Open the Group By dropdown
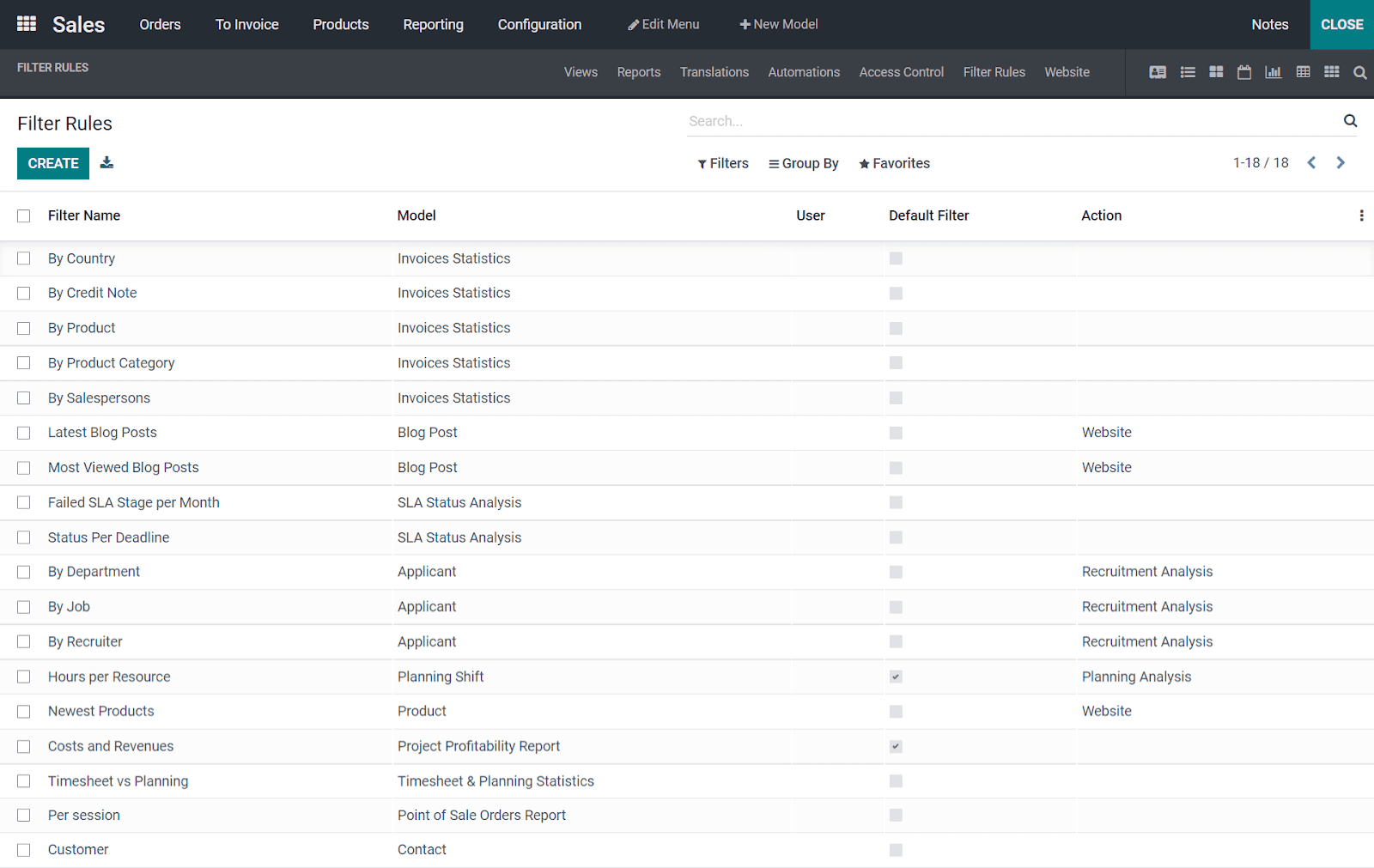 [804, 163]
